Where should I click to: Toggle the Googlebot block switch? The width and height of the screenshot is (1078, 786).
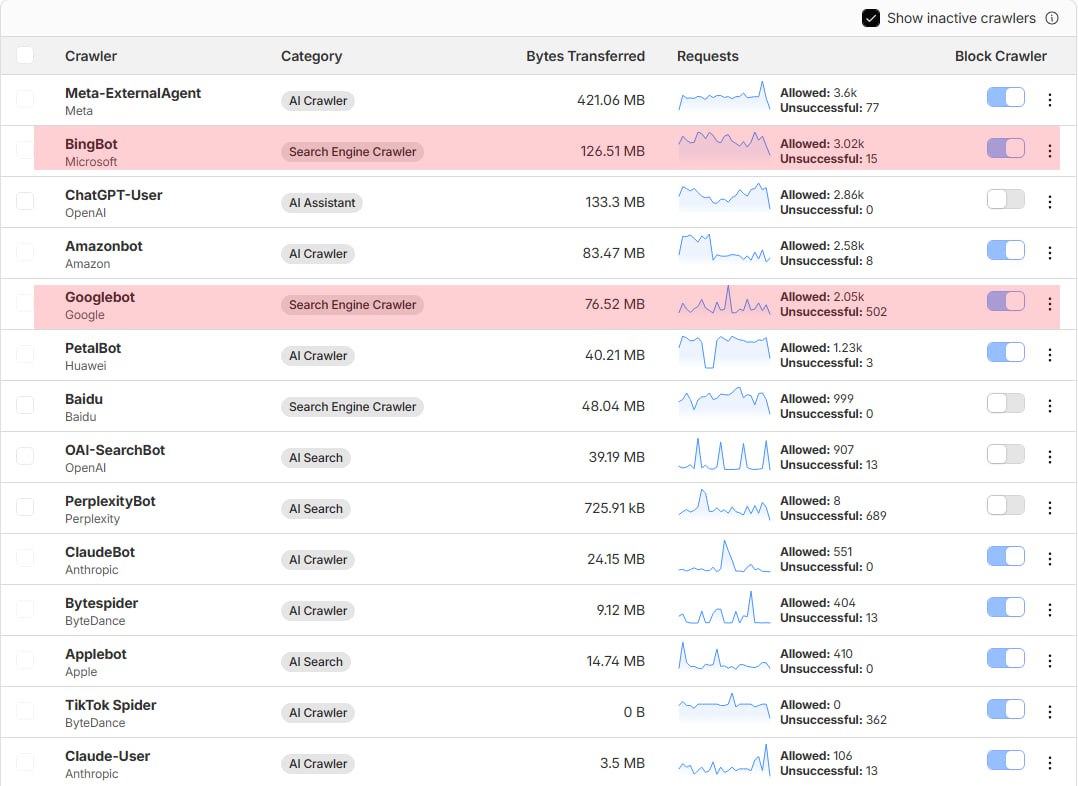1006,301
